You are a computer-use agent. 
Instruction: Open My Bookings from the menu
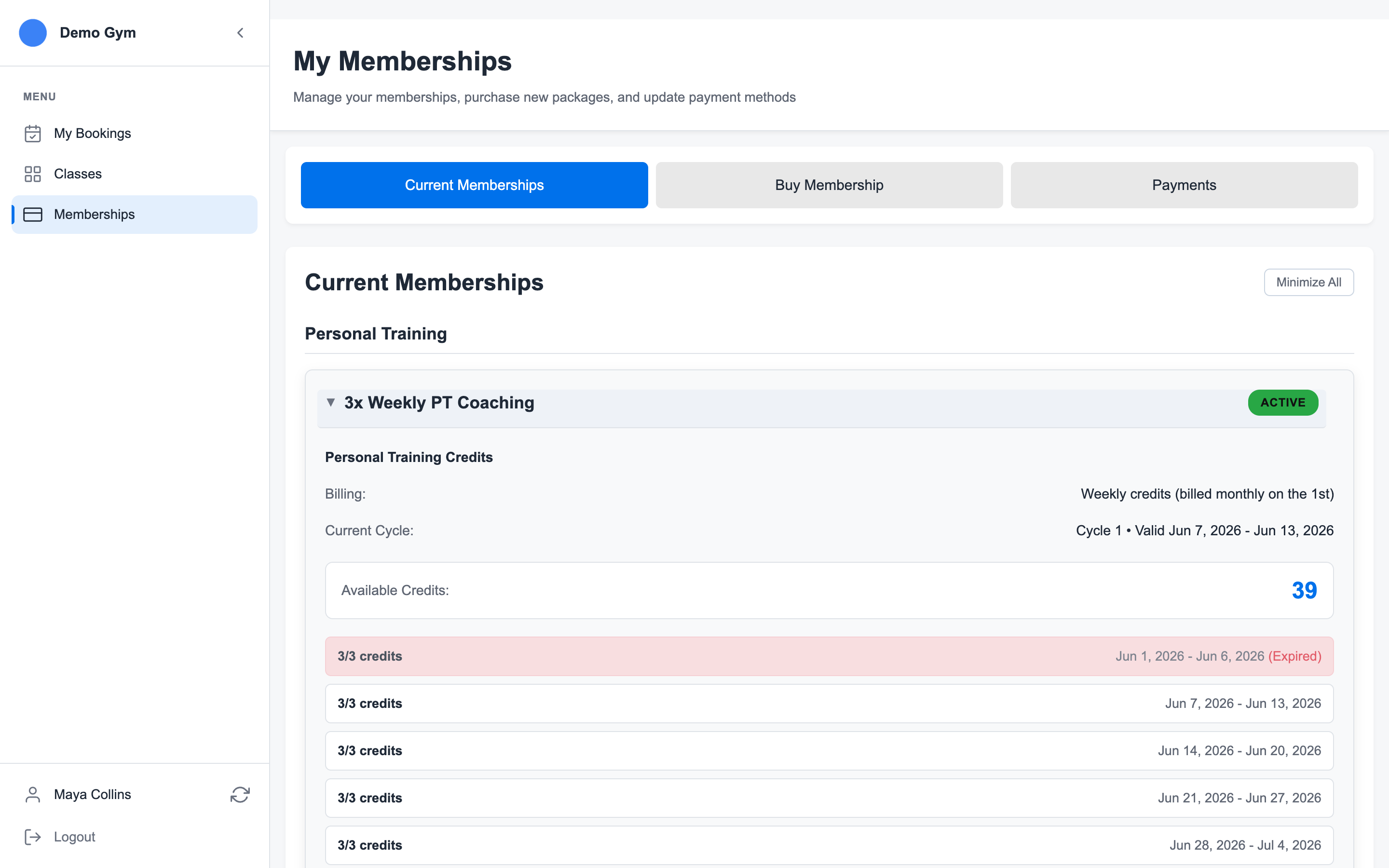[x=134, y=133]
